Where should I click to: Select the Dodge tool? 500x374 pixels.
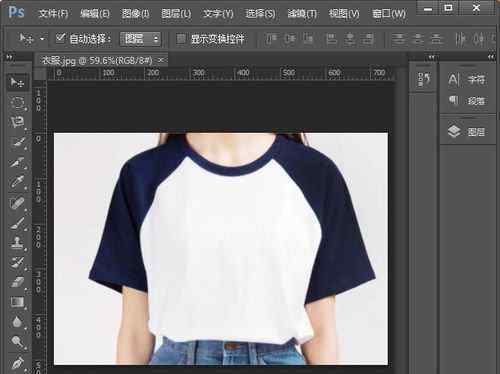17,342
